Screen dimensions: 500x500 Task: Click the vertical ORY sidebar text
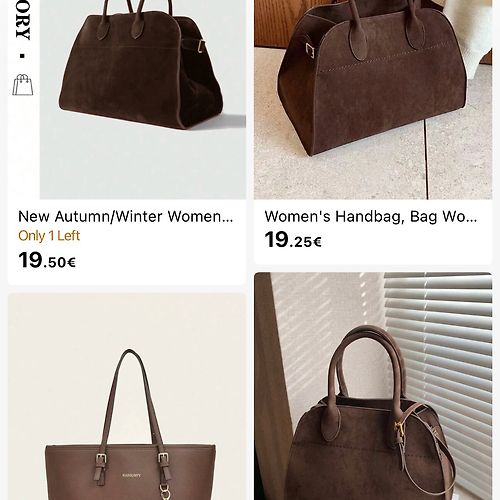click(23, 20)
